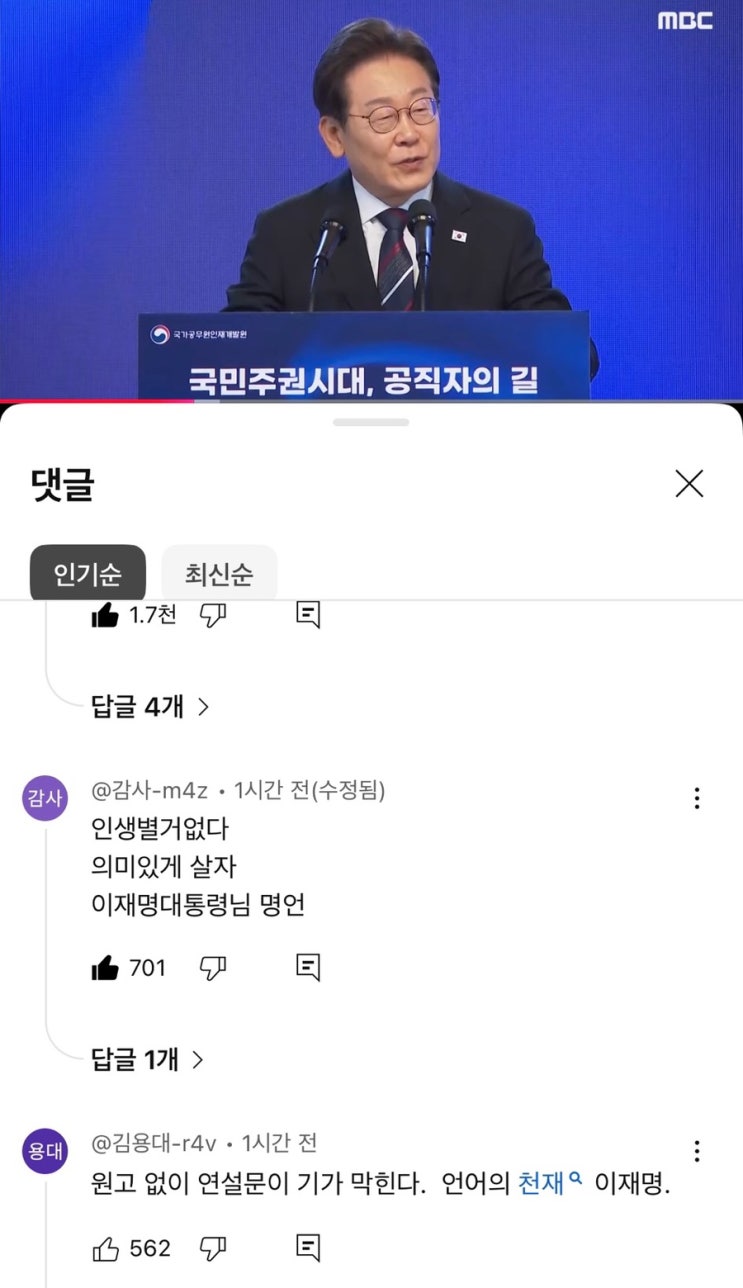
Task: Dislike the 김용대-r4v comment
Action: click(213, 1248)
